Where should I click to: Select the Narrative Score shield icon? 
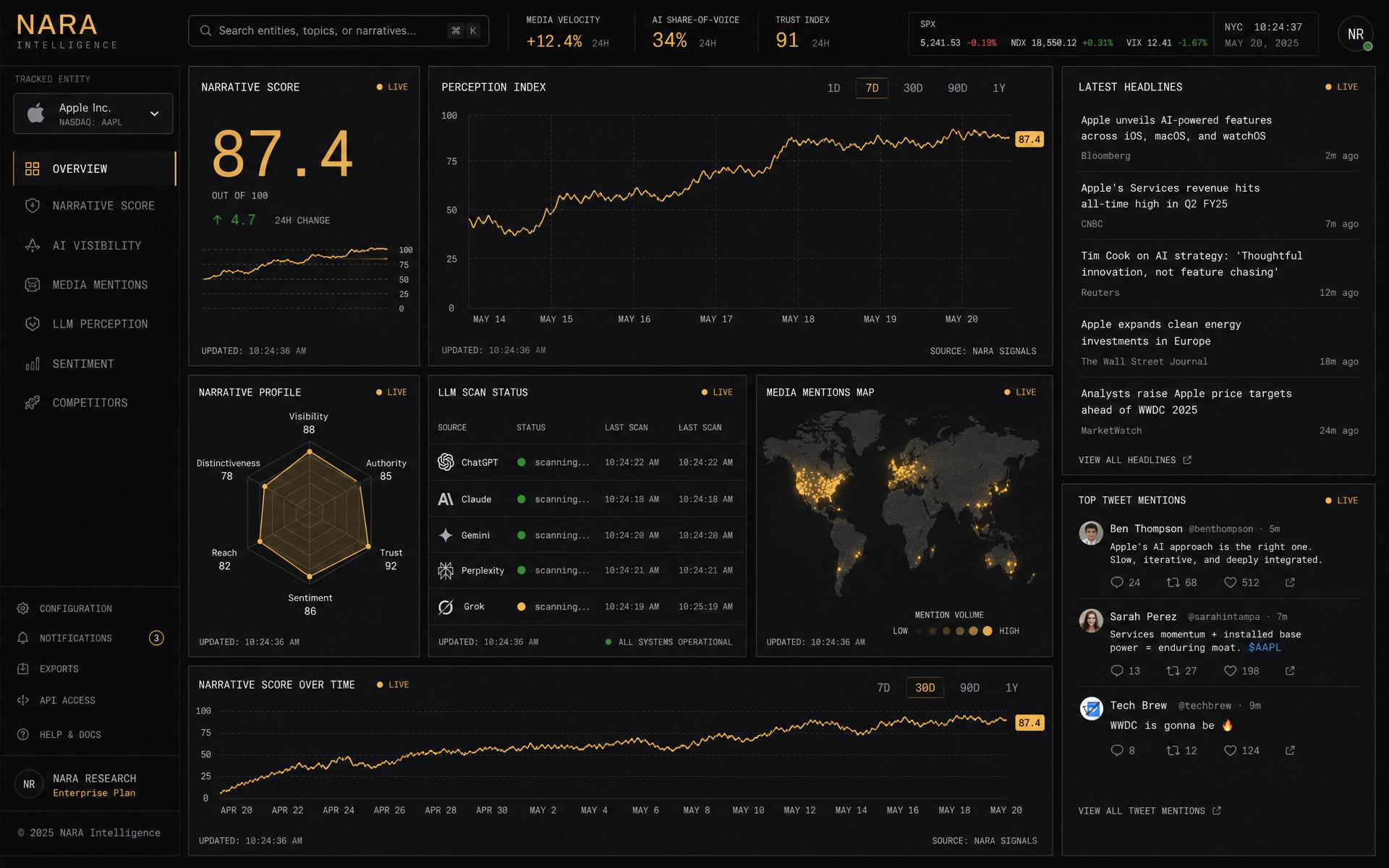(32, 205)
